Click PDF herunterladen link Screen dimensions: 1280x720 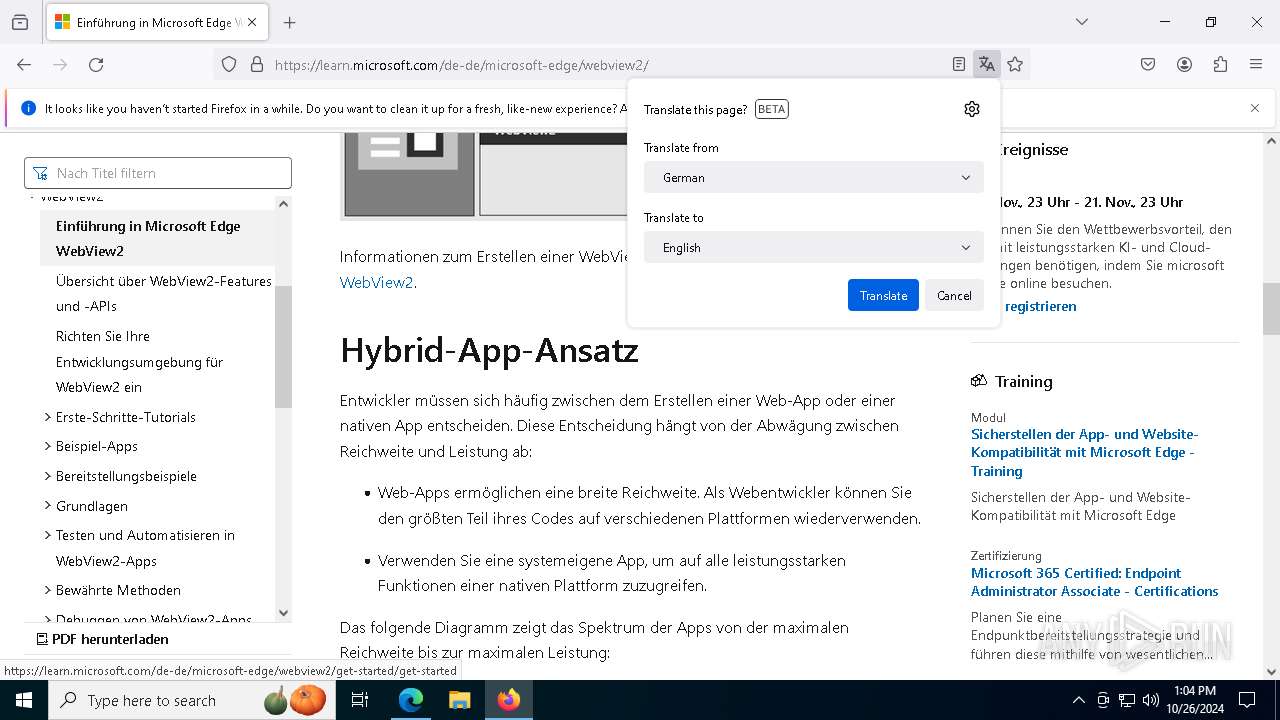(102, 639)
